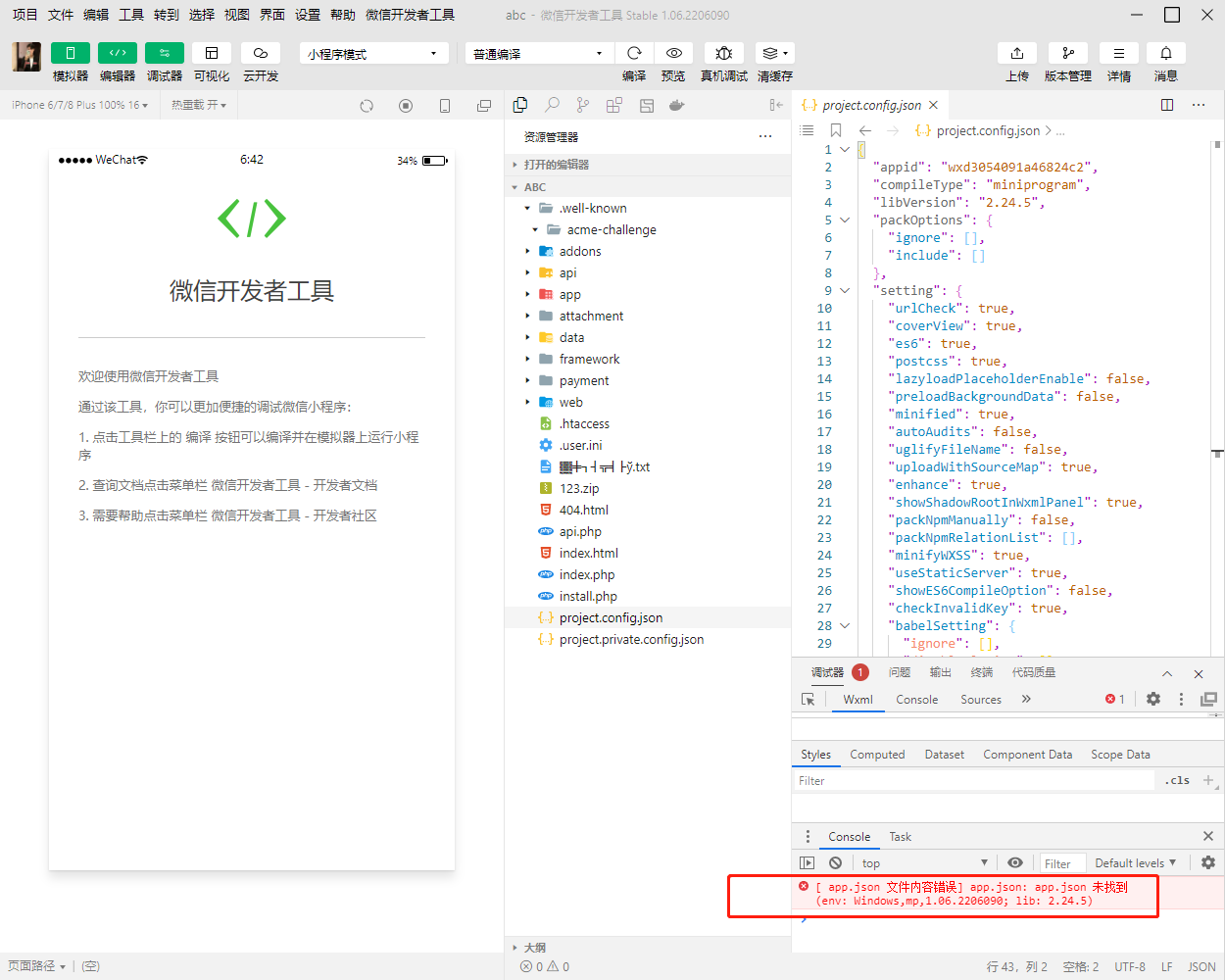Open the 云开发 cloud development panel

point(261,53)
